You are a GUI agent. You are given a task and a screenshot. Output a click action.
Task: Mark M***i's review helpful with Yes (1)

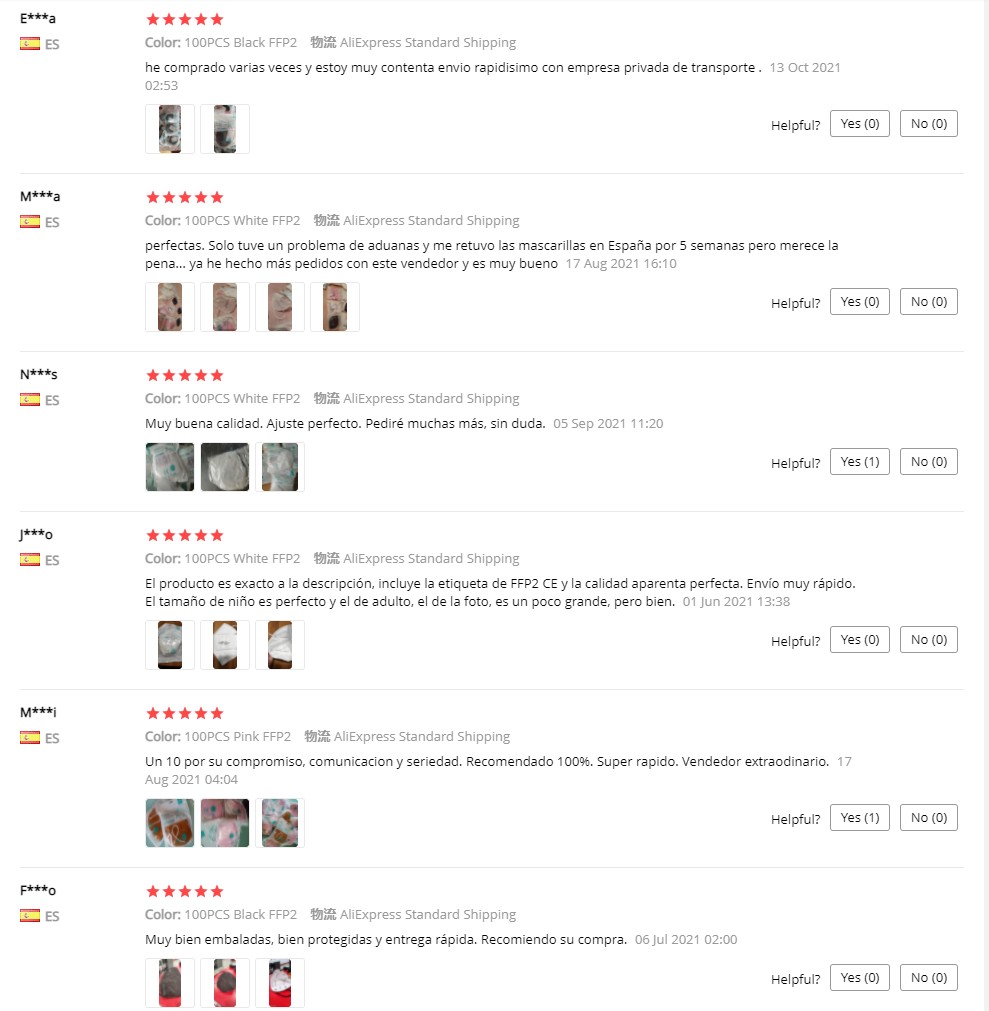tap(859, 818)
